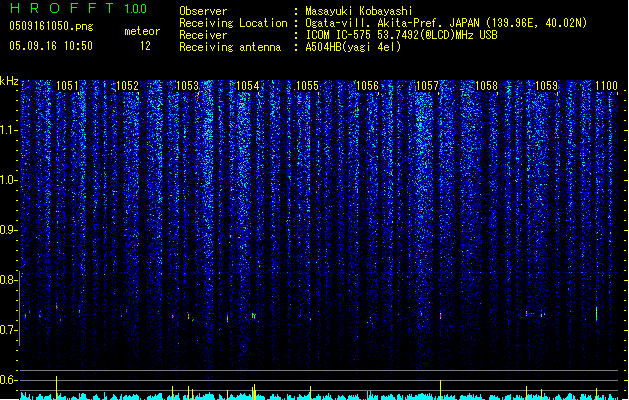This screenshot has width=629, height=400.
Task: Click the HROFFT 1.0.0 title text
Action: click(x=79, y=8)
